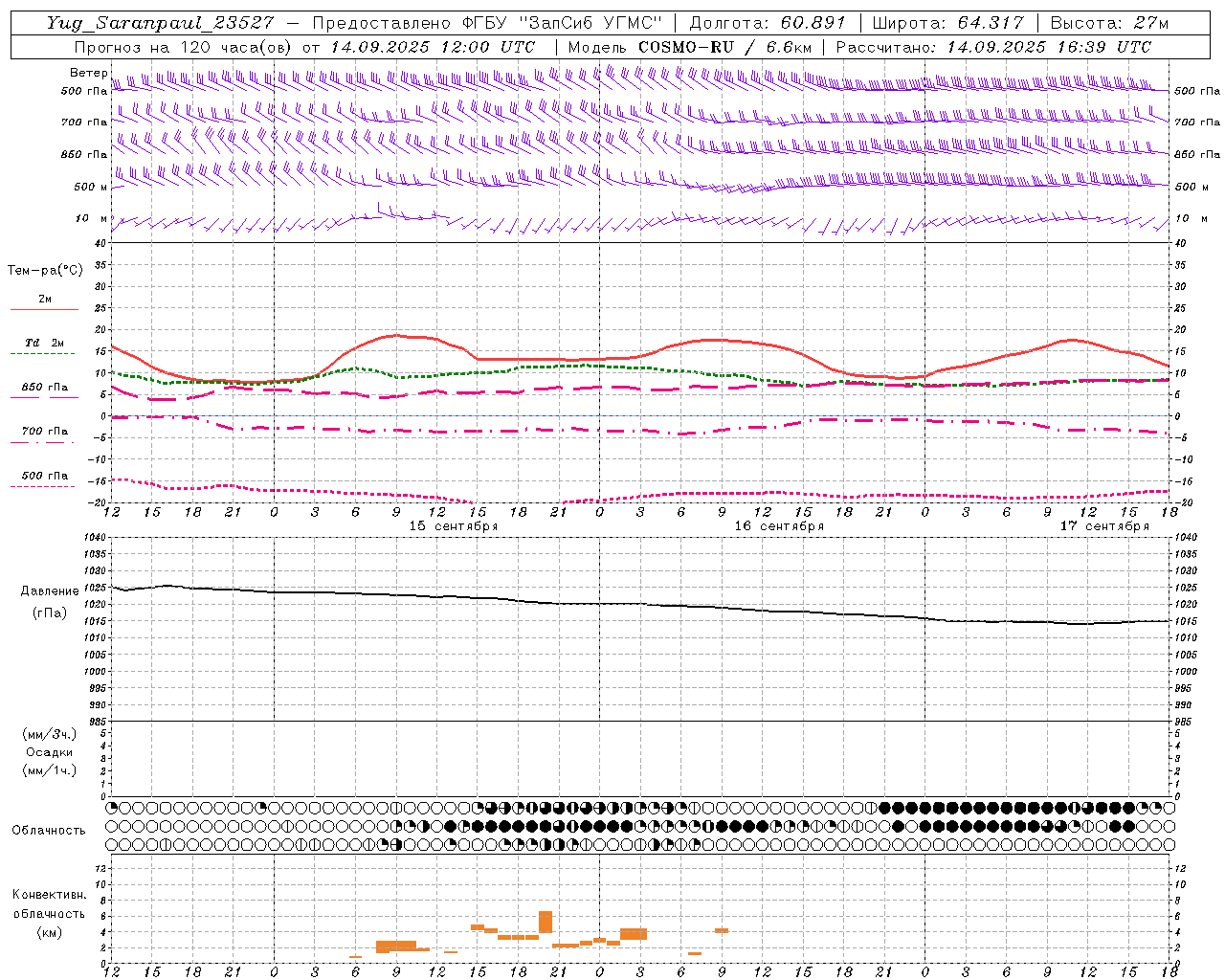The image size is (1225, 980).
Task: Click the 850 гПа temperature legend entry
Action: pyautogui.click(x=45, y=388)
